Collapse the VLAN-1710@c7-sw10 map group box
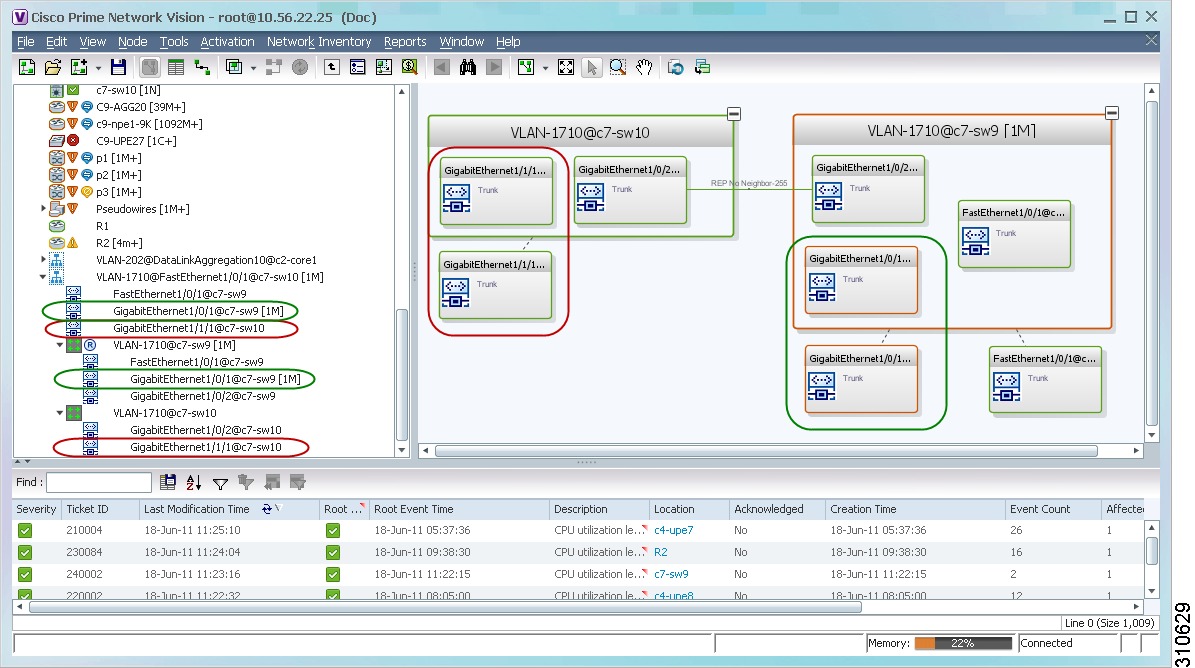 734,114
